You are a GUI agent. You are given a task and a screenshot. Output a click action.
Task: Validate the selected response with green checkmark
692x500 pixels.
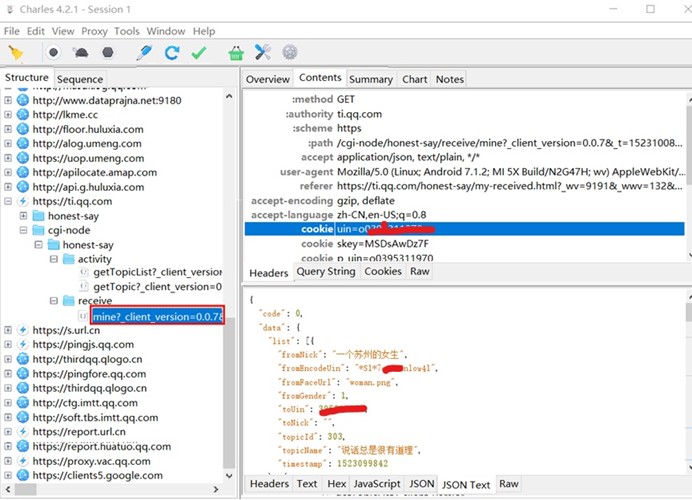point(199,53)
